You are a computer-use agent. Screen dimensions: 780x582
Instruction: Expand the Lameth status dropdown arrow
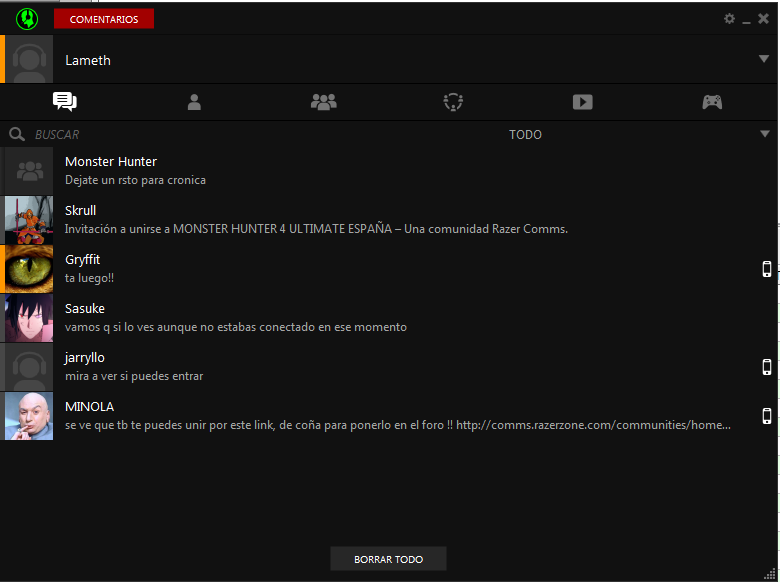pos(764,59)
